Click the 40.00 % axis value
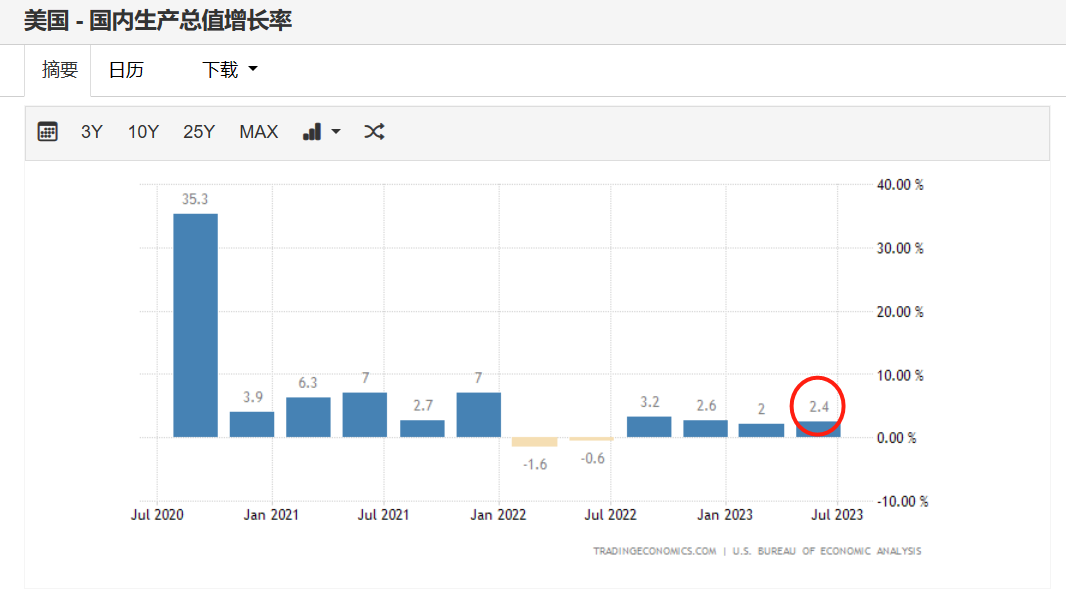Image resolution: width=1066 pixels, height=610 pixels. pyautogui.click(x=900, y=185)
